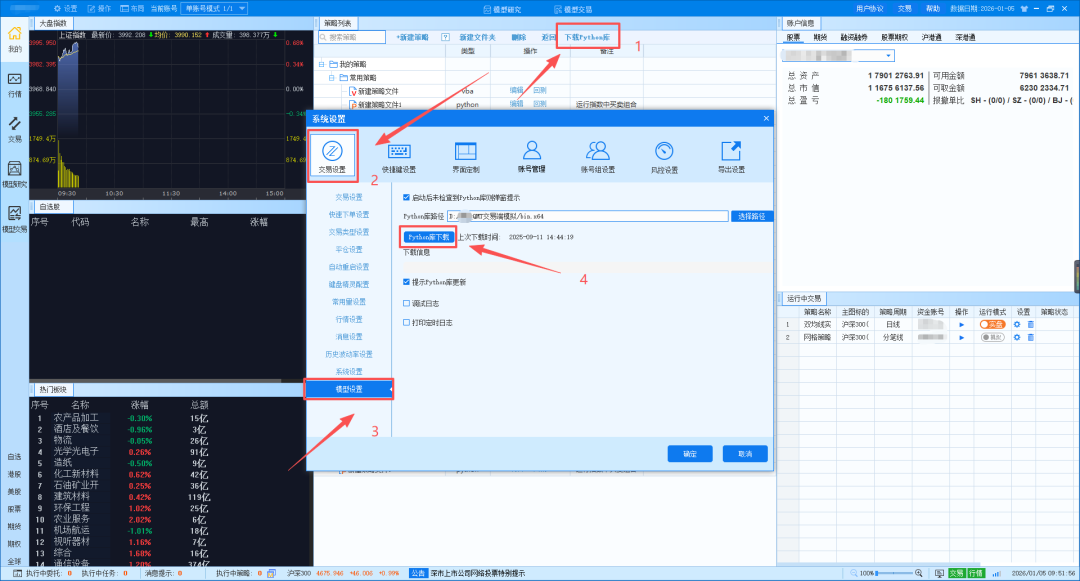Select the 界面定制 layout icon
The width and height of the screenshot is (1080, 581).
point(466,155)
